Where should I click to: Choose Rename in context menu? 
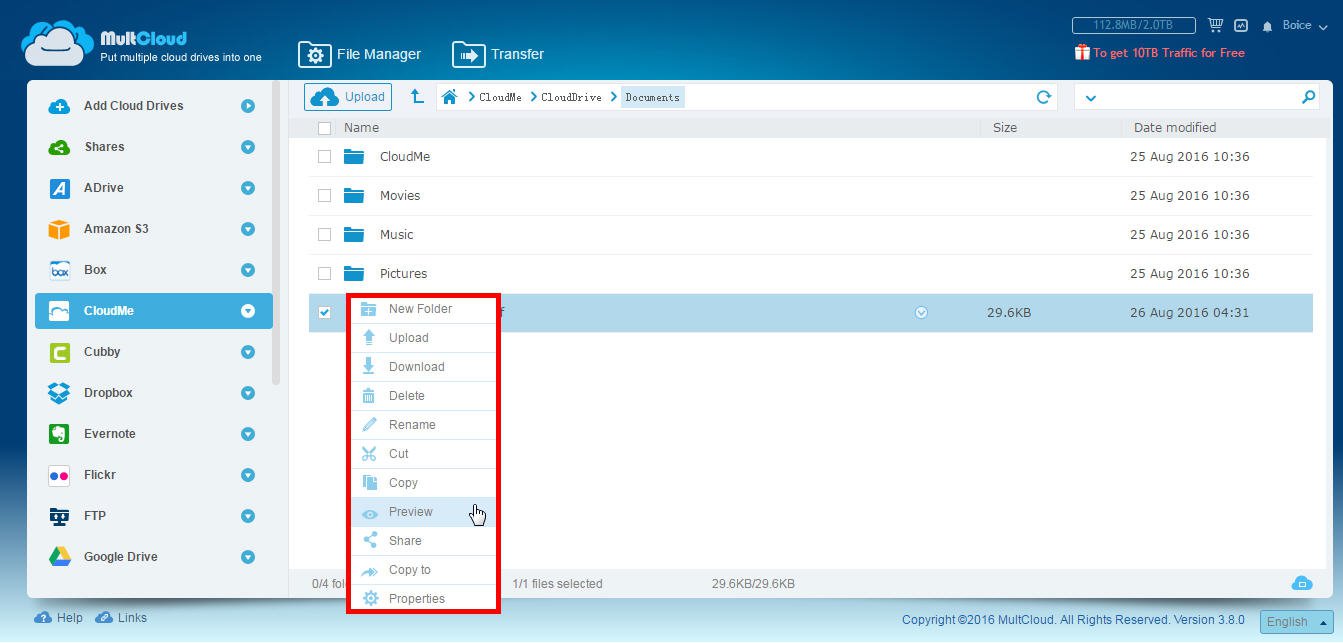423,425
